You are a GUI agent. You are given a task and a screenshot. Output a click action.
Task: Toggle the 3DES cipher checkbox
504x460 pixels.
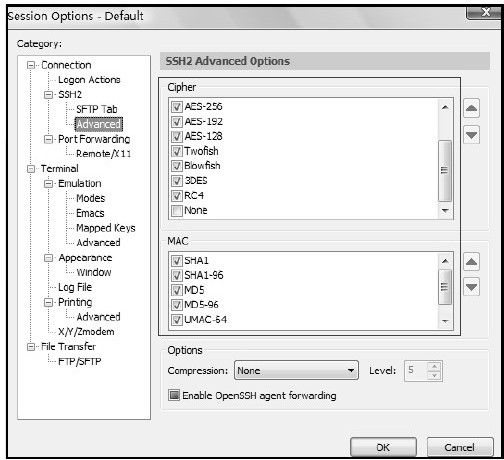[x=177, y=181]
